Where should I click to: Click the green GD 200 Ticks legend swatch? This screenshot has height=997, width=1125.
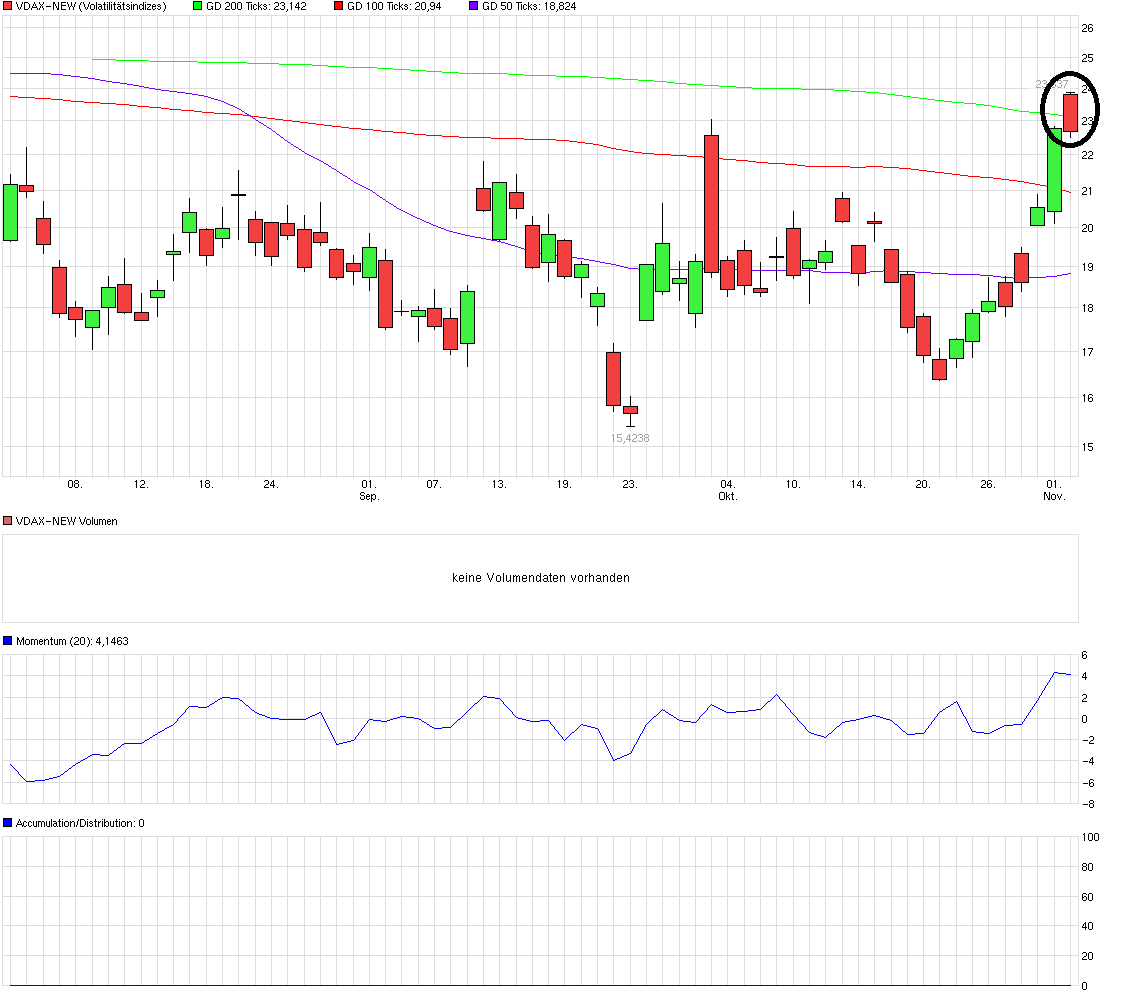198,6
